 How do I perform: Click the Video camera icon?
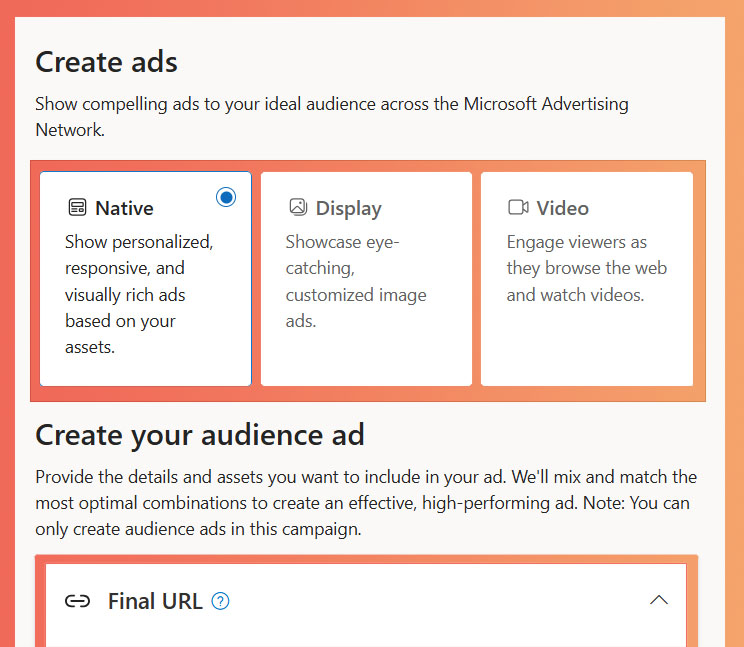pyautogui.click(x=518, y=207)
